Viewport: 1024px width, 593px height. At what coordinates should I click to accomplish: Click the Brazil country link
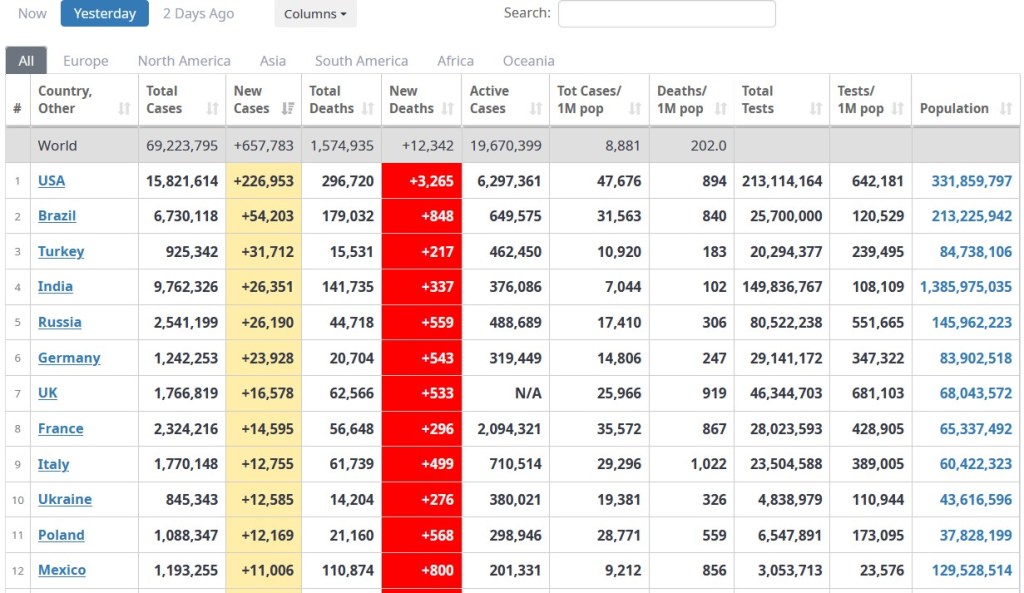coord(57,216)
